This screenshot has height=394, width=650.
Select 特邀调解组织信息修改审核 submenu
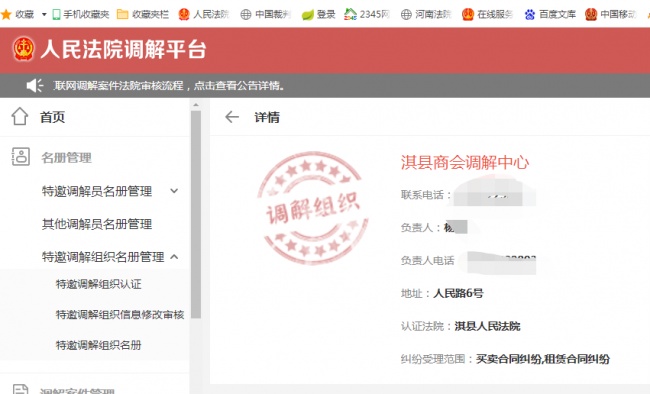pos(120,315)
